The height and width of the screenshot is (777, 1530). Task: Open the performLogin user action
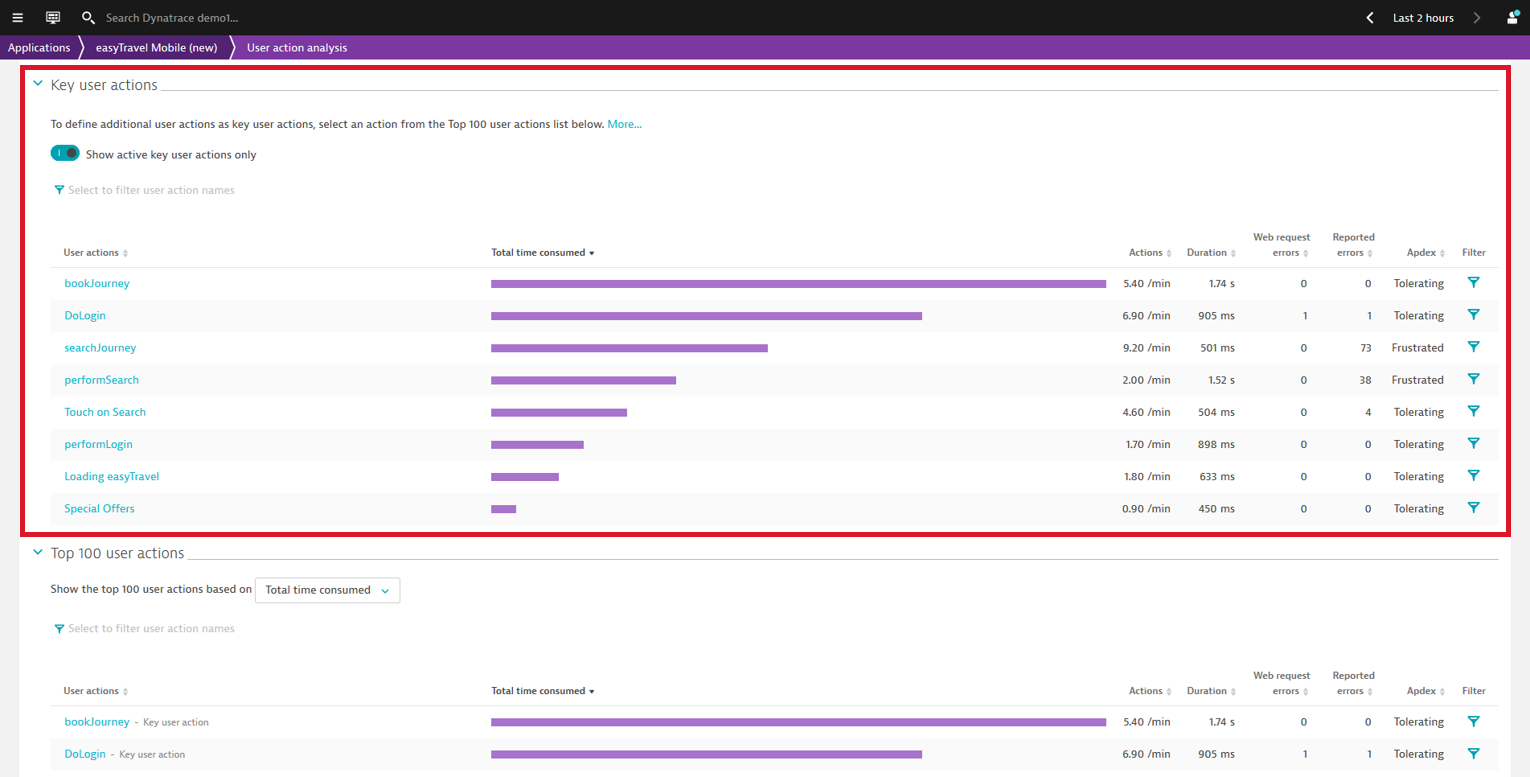98,444
